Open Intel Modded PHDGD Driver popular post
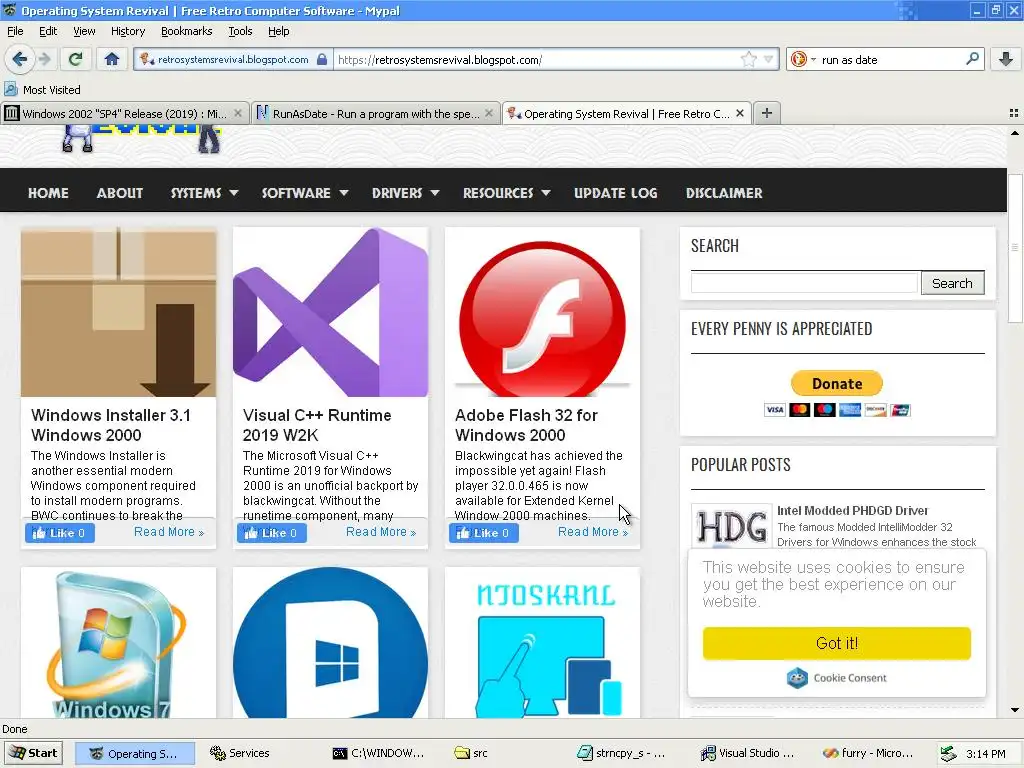The image size is (1024, 768). pyautogui.click(x=852, y=511)
